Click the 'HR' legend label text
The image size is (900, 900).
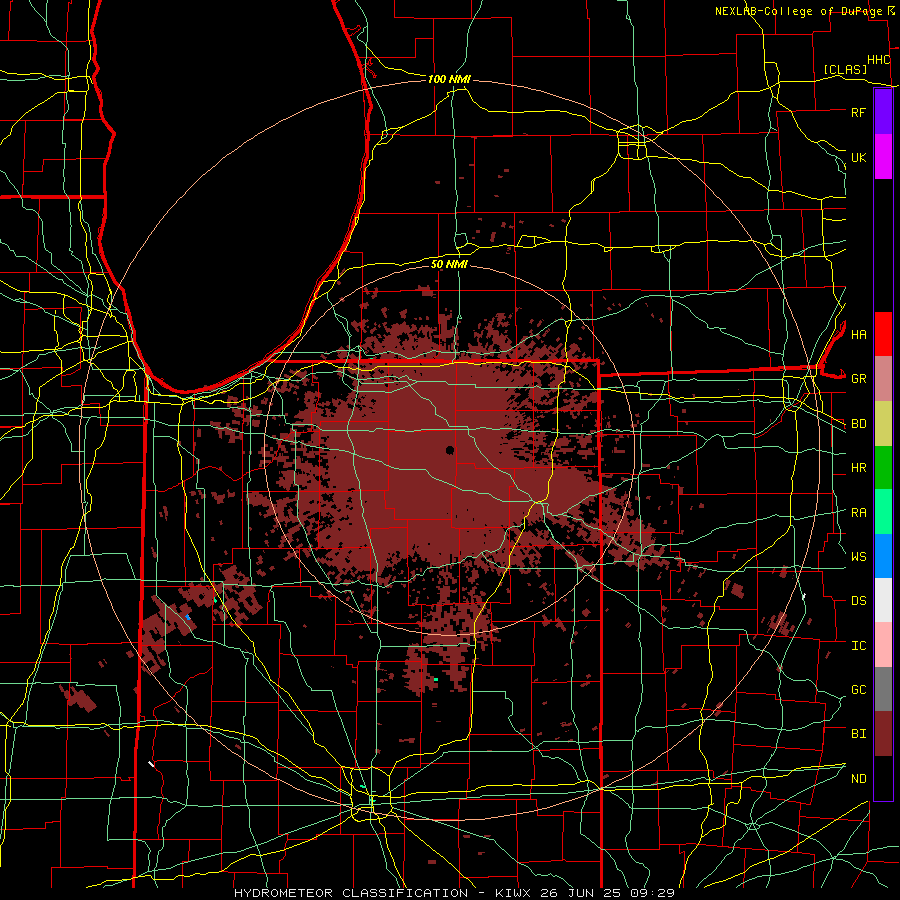coord(858,468)
